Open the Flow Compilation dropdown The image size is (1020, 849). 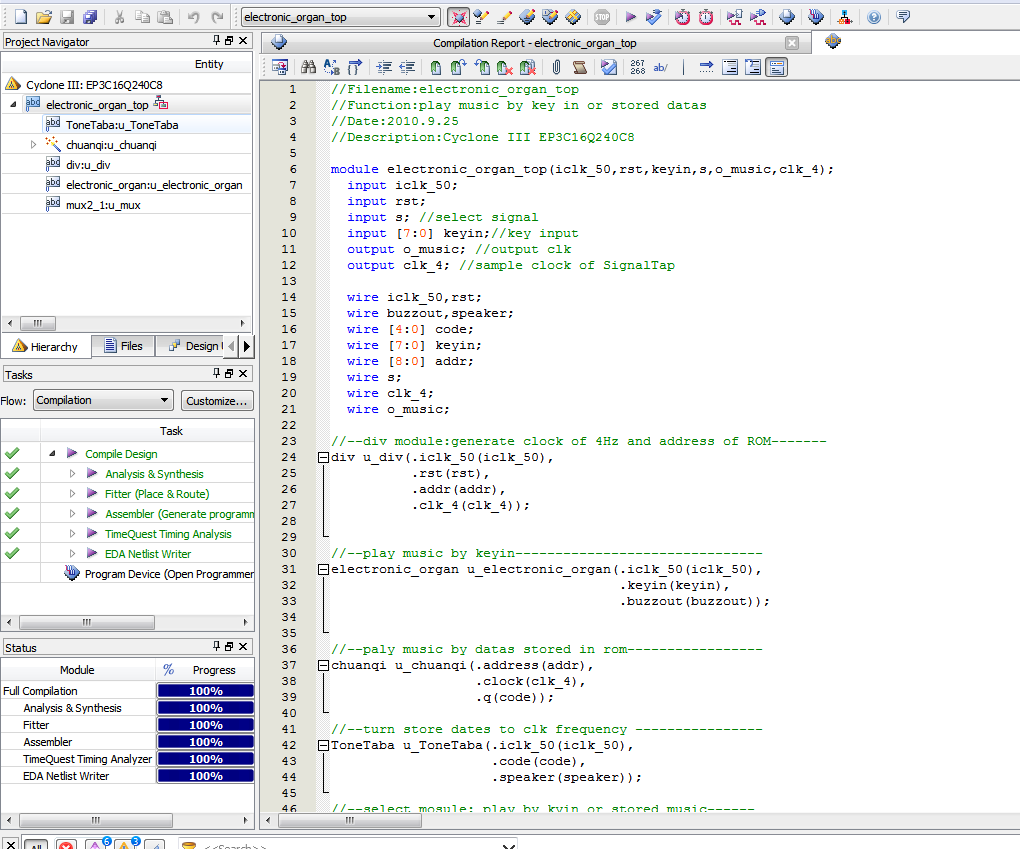pos(164,401)
